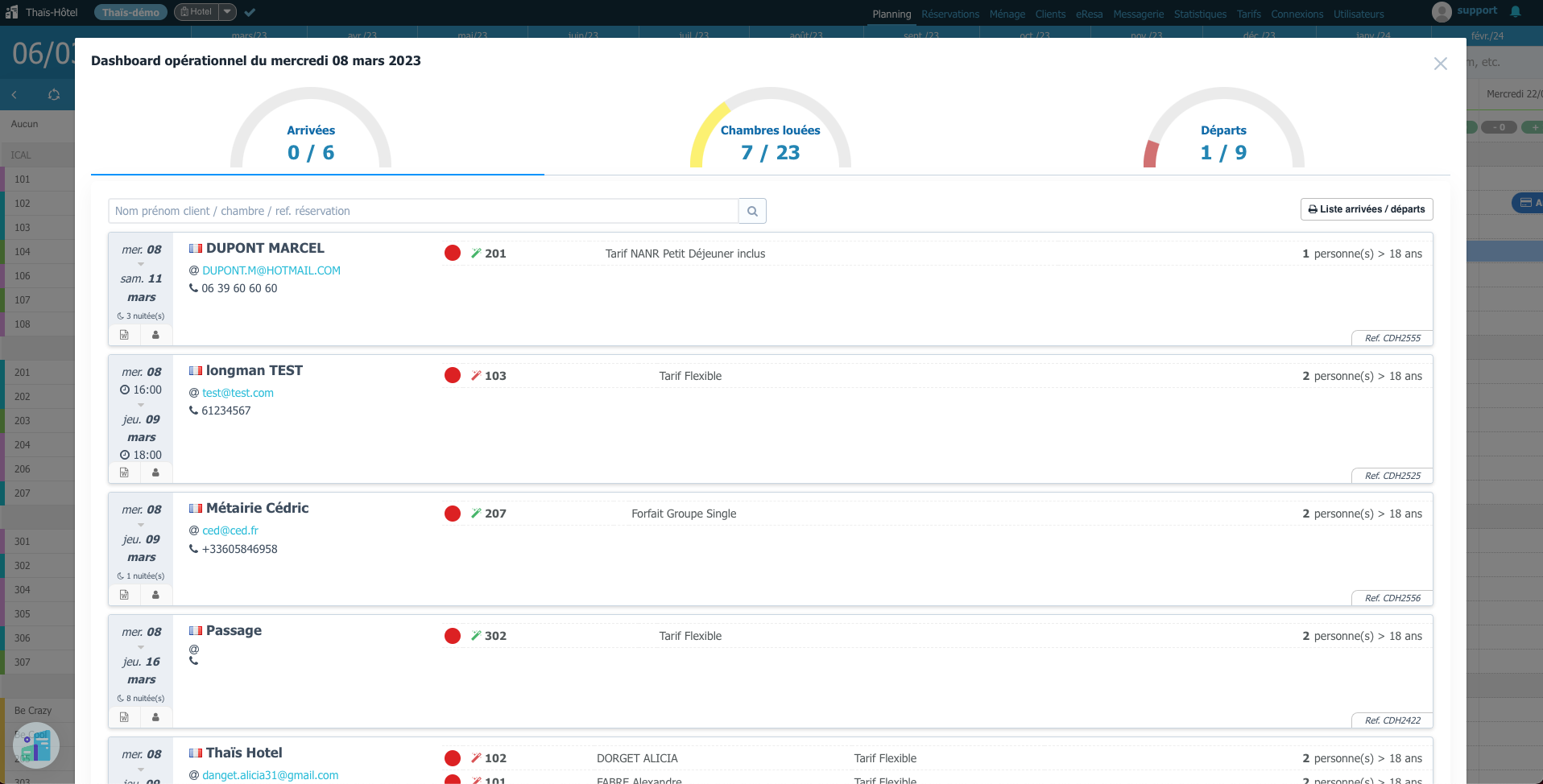Click the Thaïs-Hôtel logo icon
This screenshot has height=784, width=1543.
(x=11, y=12)
